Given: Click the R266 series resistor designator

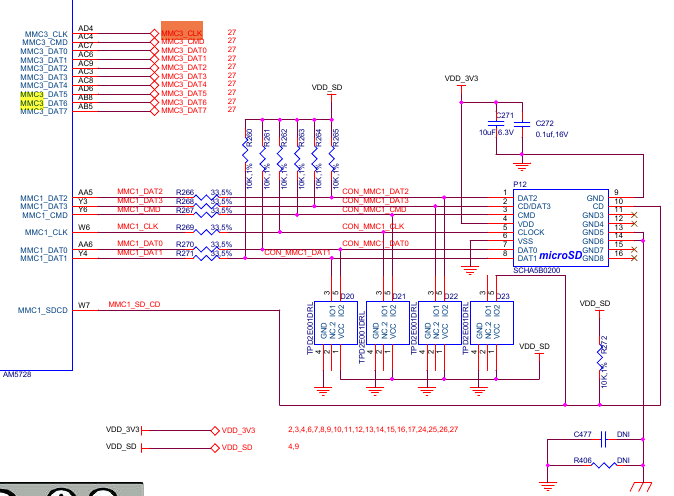Looking at the screenshot, I should [x=185, y=192].
